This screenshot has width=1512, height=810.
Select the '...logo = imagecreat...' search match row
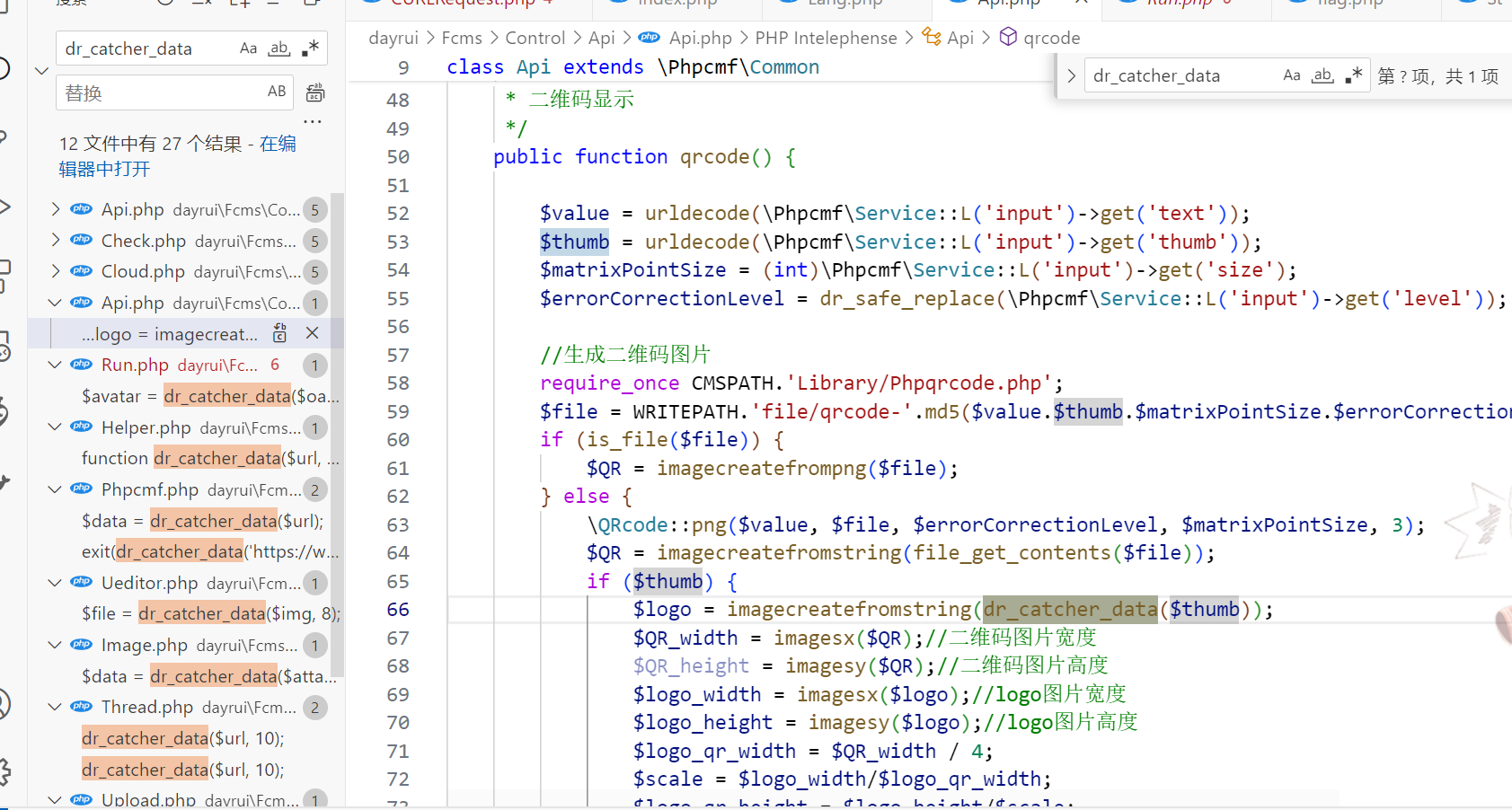tap(186, 333)
